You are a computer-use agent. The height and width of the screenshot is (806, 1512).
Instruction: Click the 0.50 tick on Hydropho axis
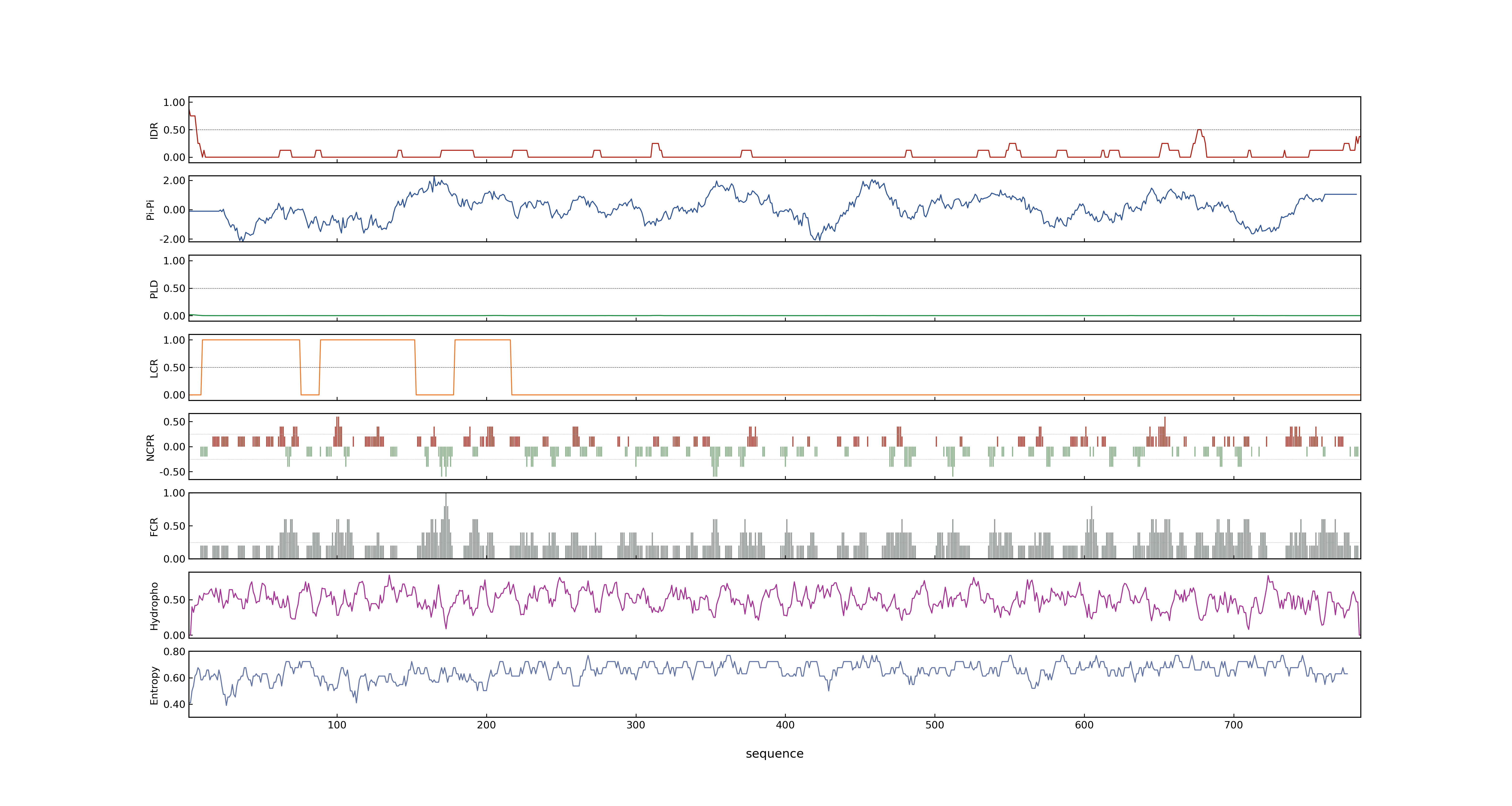(x=174, y=600)
